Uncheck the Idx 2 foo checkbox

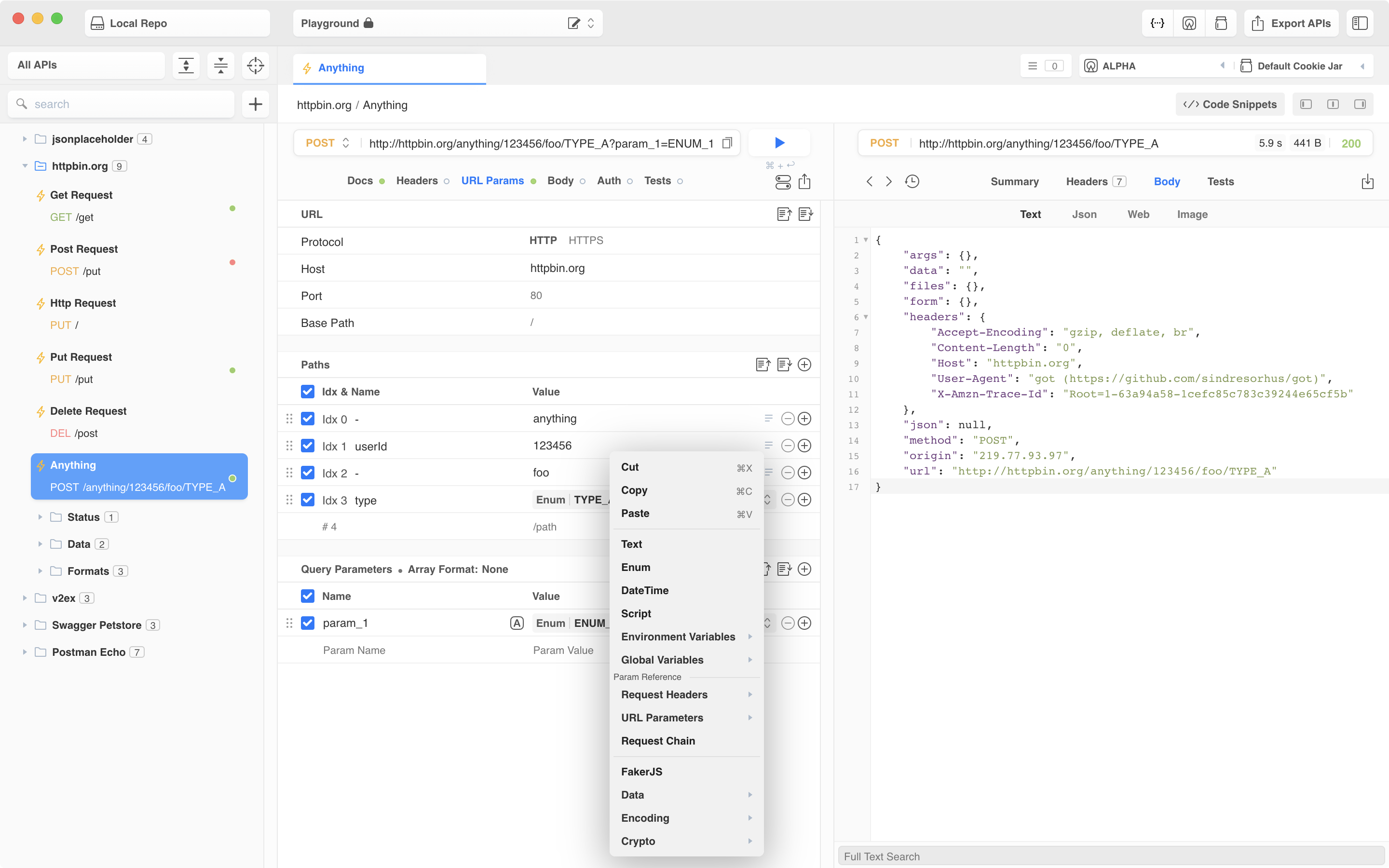tap(308, 473)
